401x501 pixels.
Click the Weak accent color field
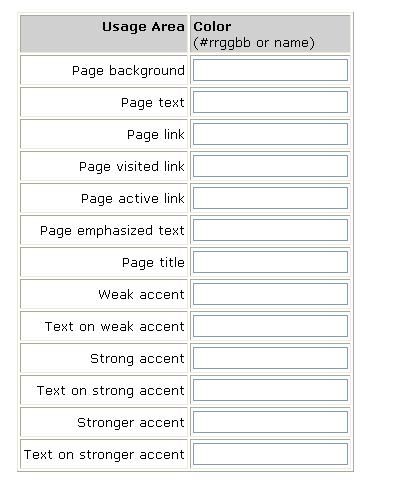tap(270, 294)
